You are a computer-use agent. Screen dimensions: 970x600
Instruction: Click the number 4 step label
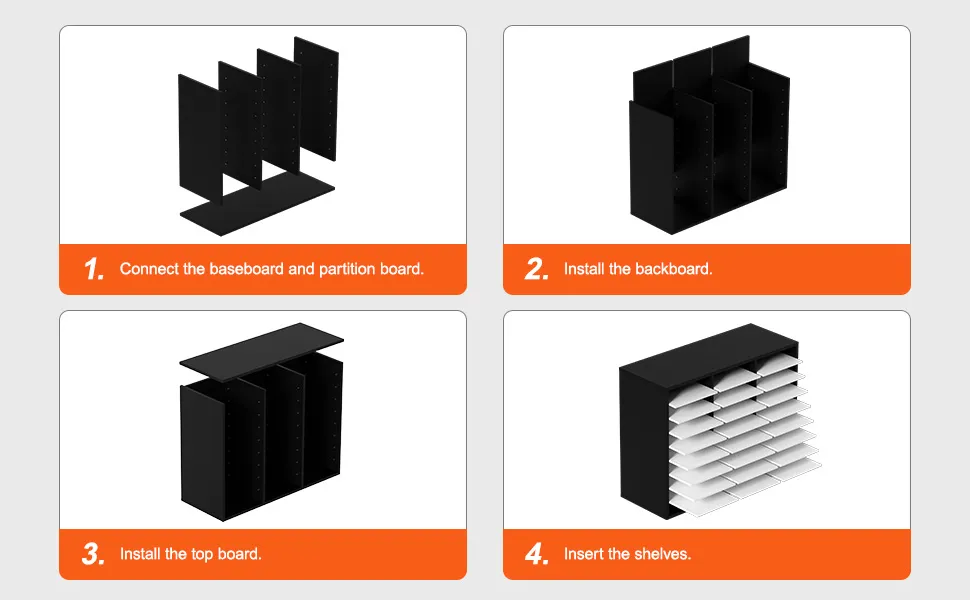[537, 554]
